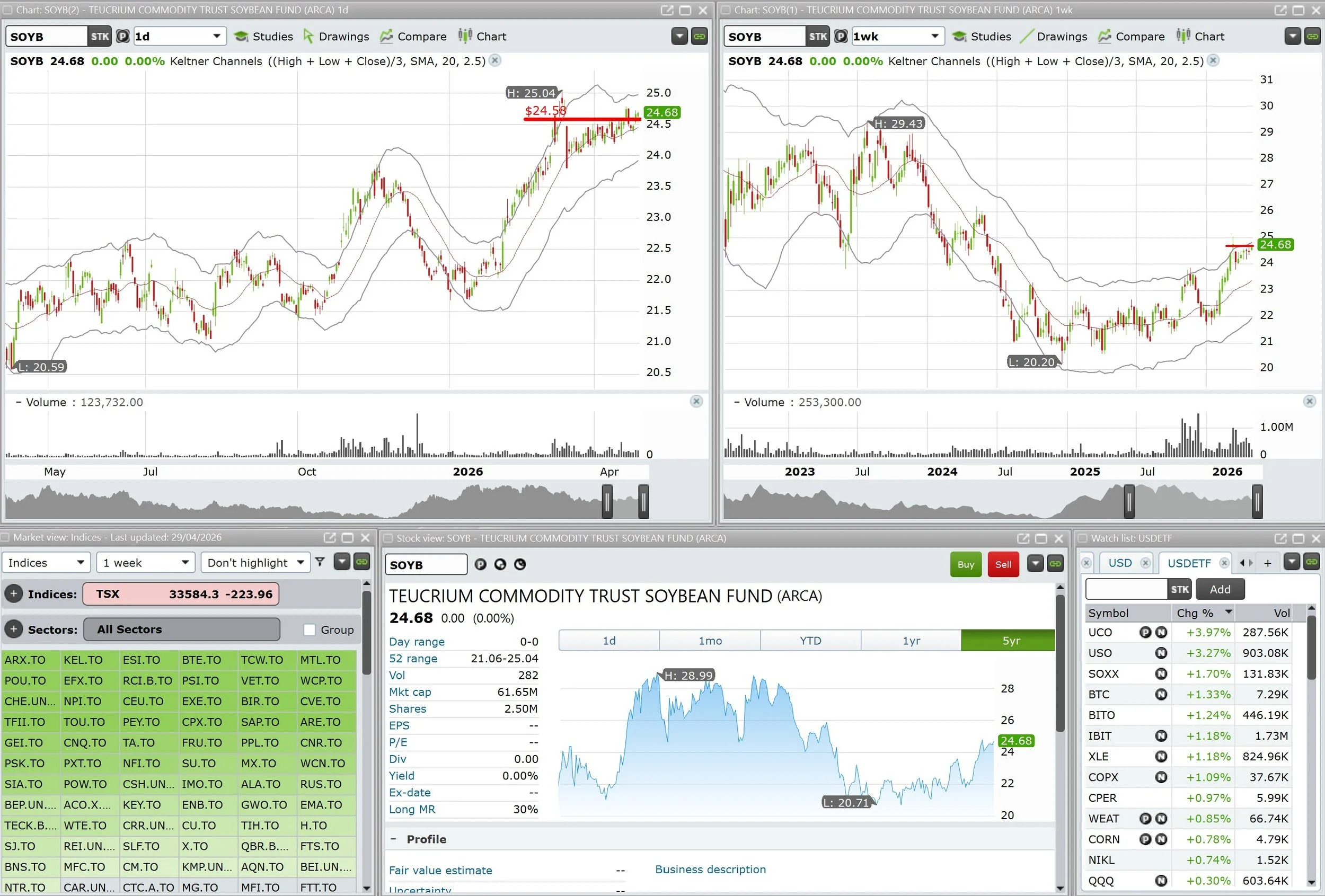Tick the Group checkbox beside Sectors
The height and width of the screenshot is (896, 1325).
tap(310, 630)
